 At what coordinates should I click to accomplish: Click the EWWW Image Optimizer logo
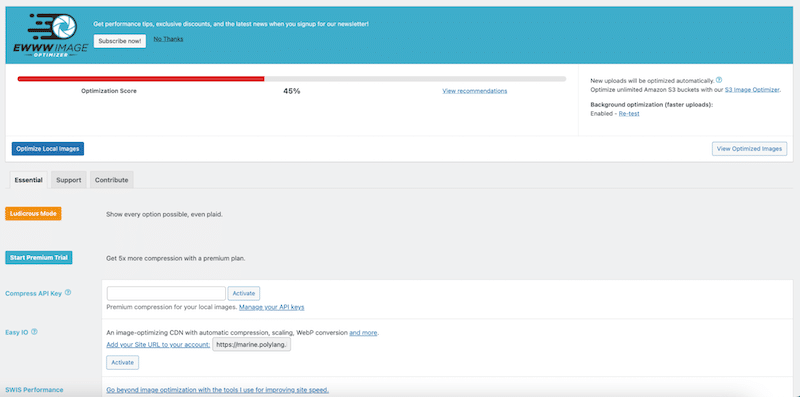(51, 35)
